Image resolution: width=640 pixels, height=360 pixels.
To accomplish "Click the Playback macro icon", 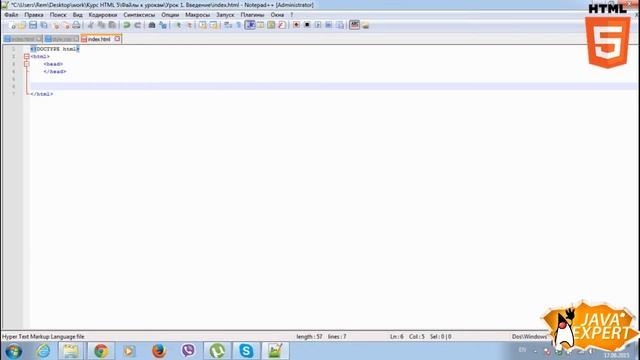I will tap(318, 25).
